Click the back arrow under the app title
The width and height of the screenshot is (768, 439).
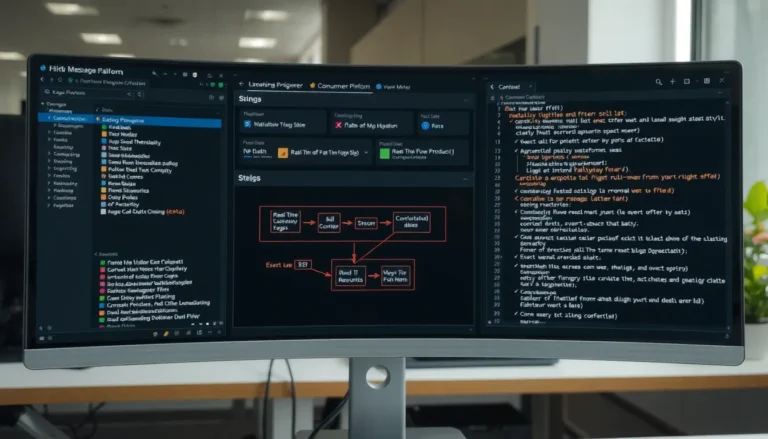tap(42, 80)
